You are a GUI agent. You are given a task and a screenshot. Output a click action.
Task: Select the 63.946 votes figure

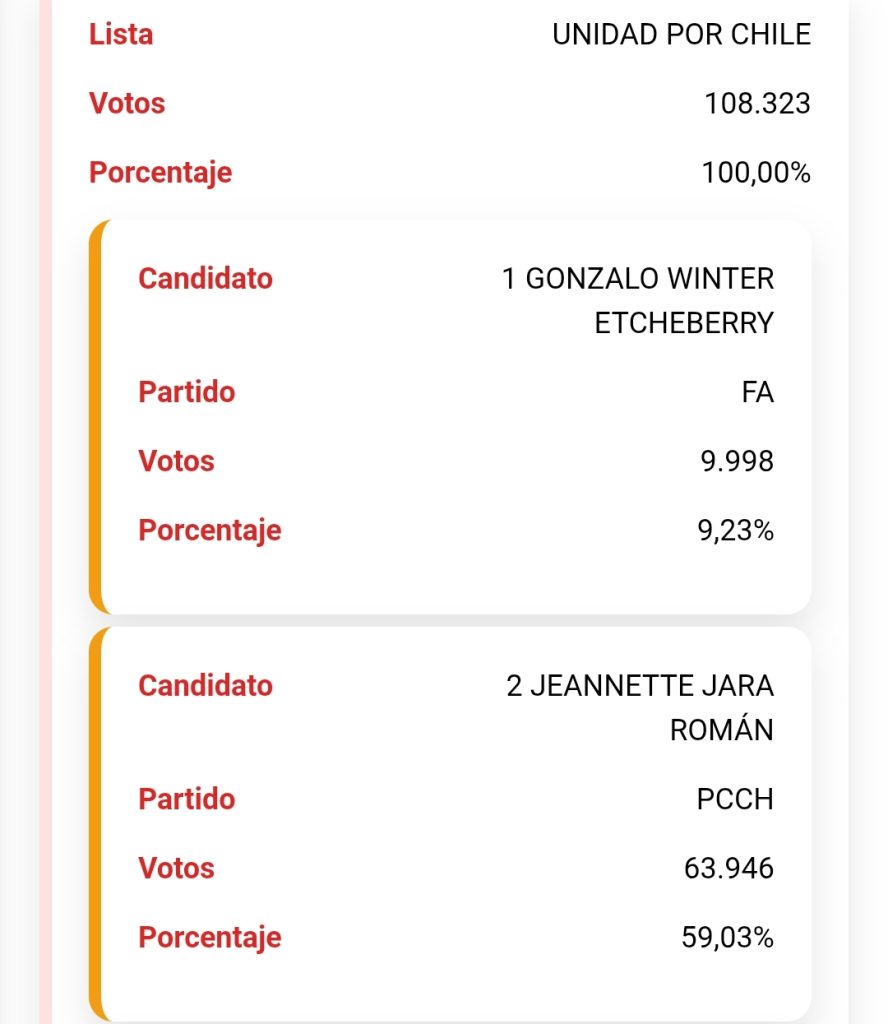(729, 869)
